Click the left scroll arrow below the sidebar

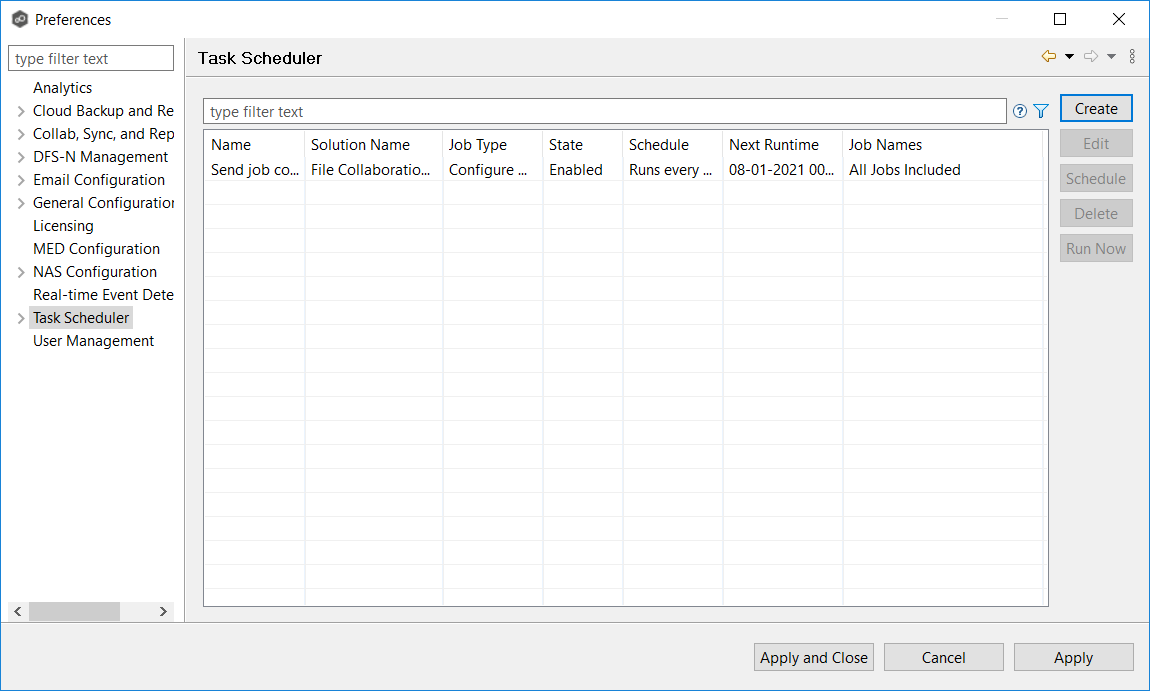click(16, 611)
